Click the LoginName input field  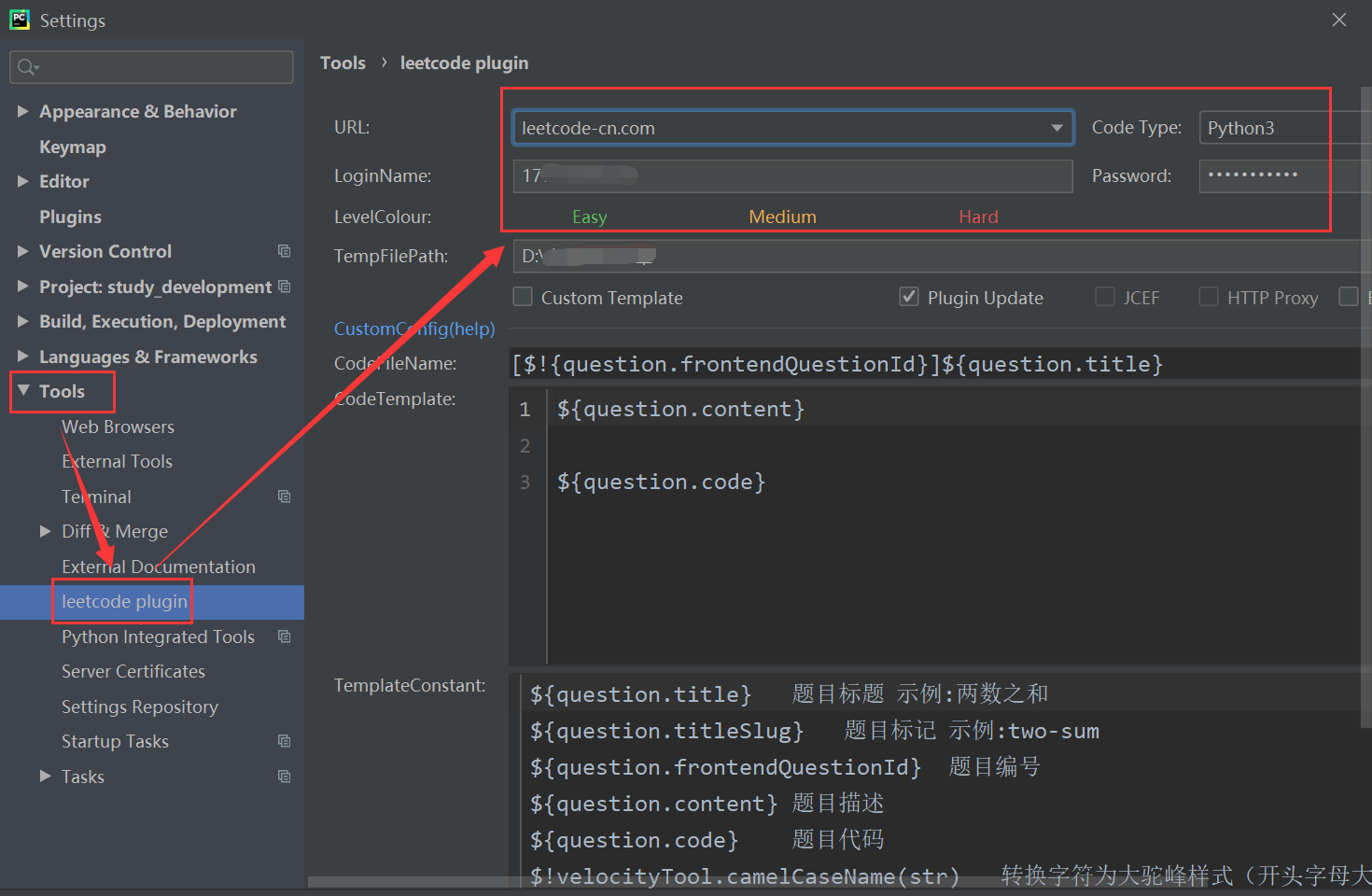pyautogui.click(x=792, y=175)
